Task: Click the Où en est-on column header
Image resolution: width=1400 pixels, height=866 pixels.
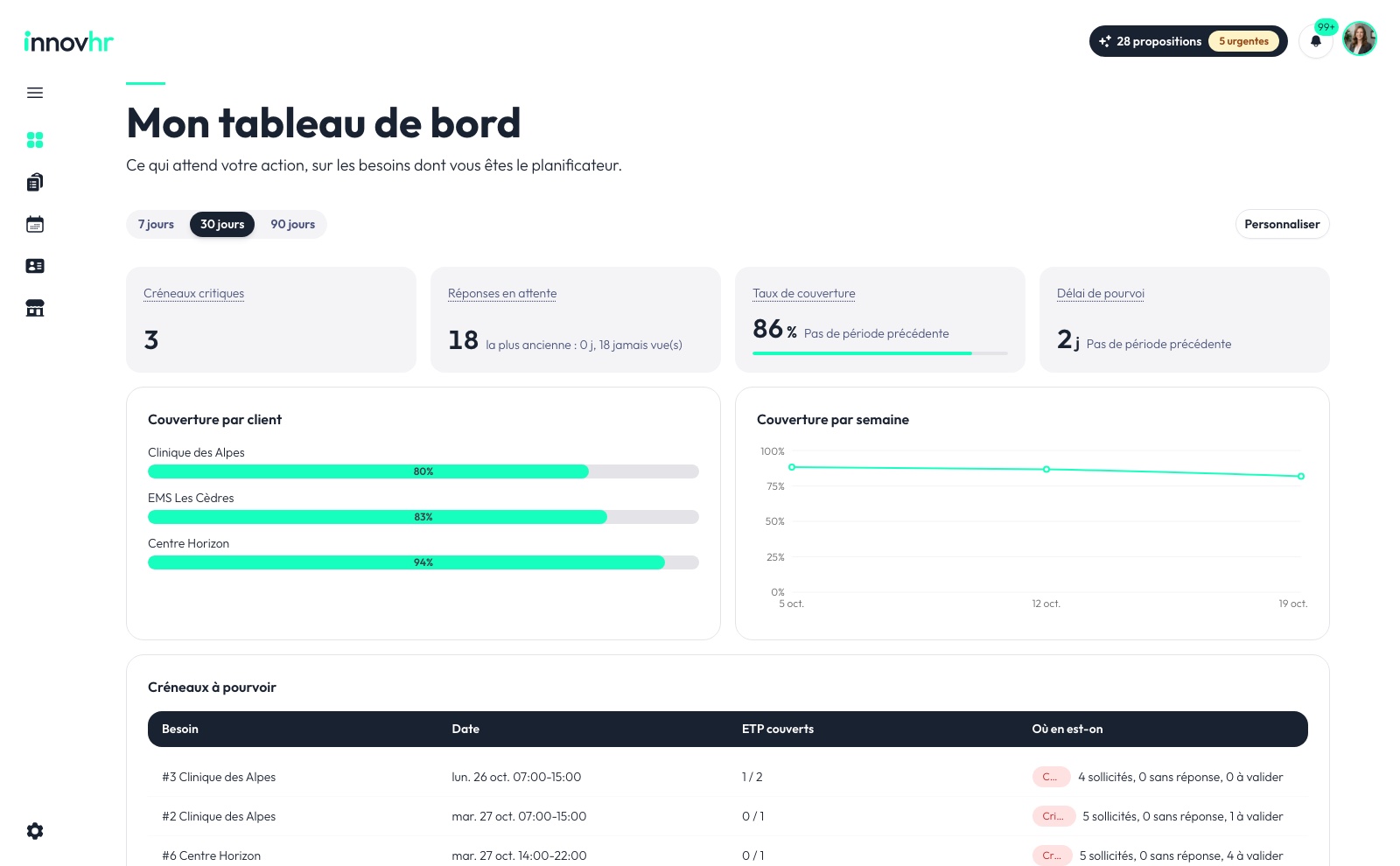Action: tap(1067, 730)
